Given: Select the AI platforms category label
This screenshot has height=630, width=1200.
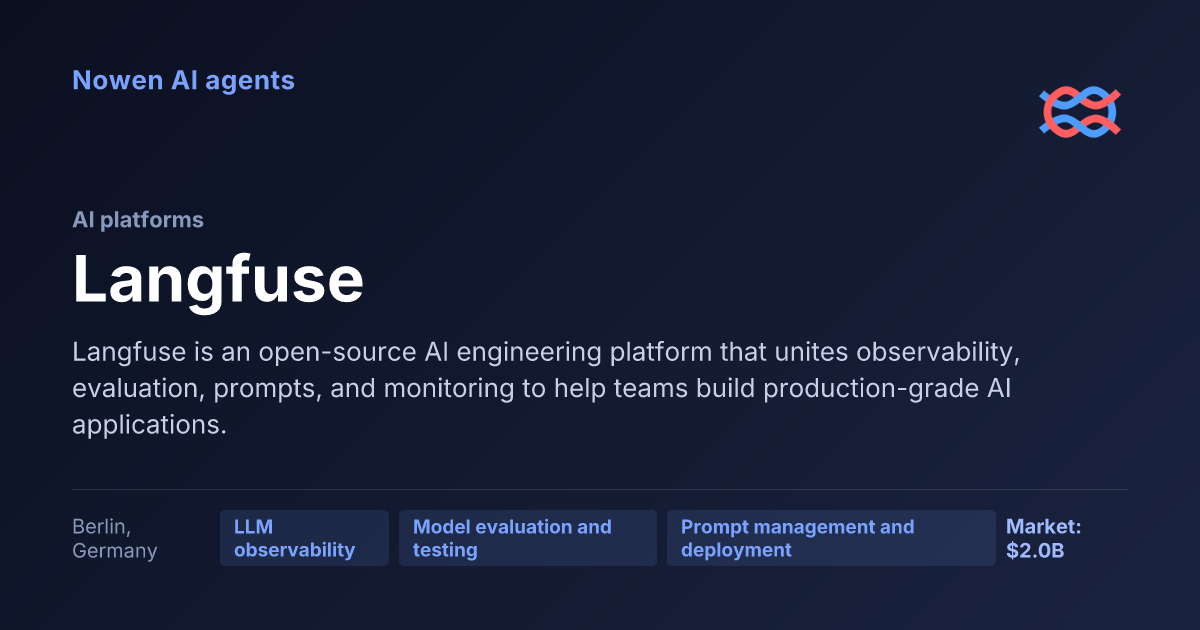Looking at the screenshot, I should click(x=138, y=220).
